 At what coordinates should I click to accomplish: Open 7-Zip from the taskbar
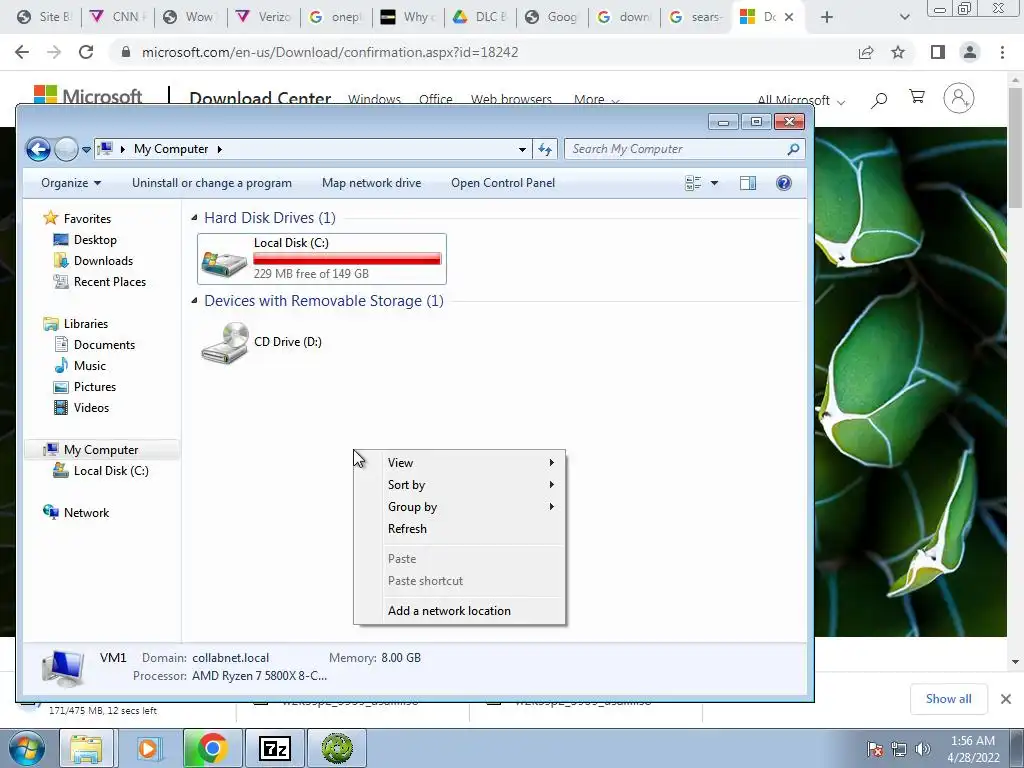click(274, 748)
